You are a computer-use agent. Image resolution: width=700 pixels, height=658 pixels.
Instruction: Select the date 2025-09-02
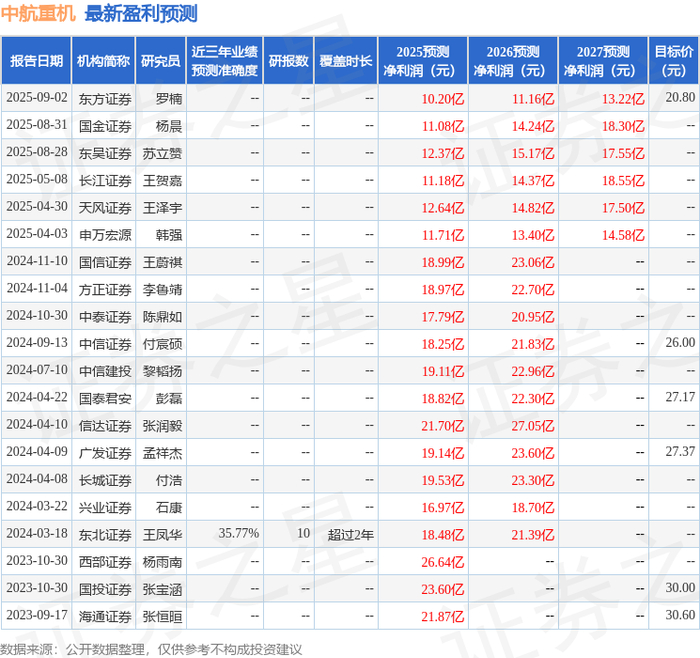pyautogui.click(x=37, y=98)
